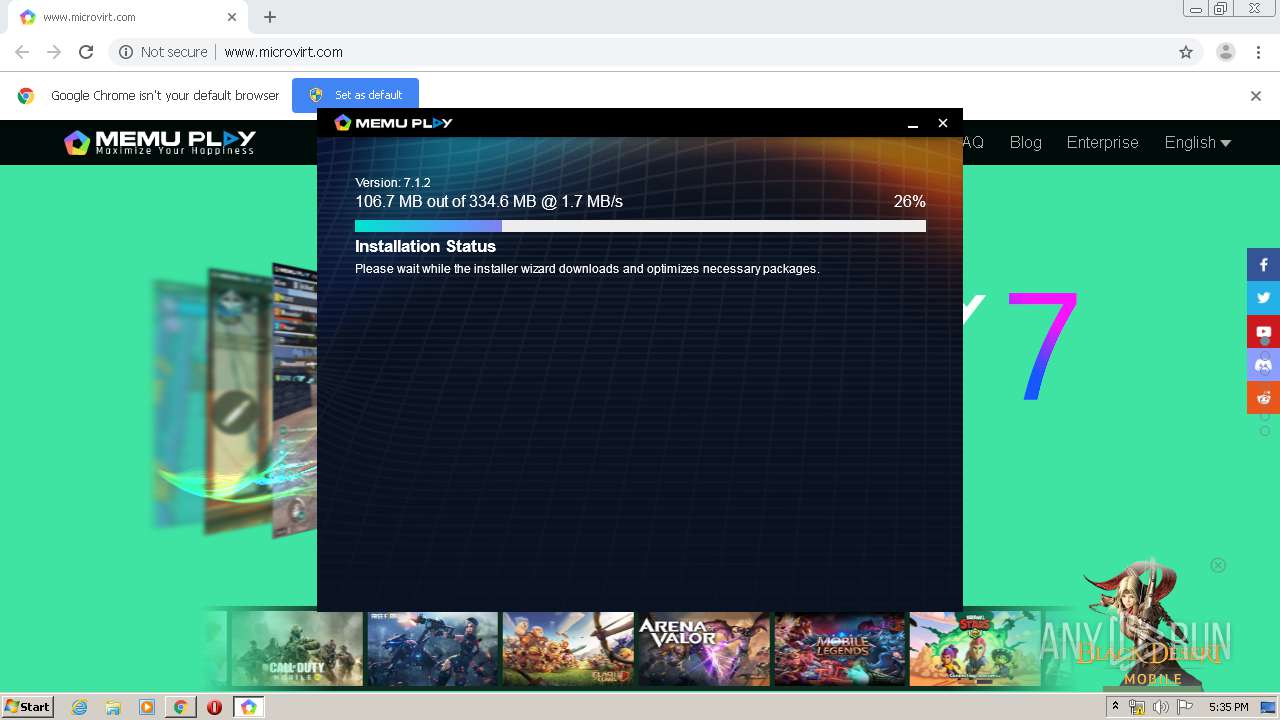
Task: Click the 26% progress percentage
Action: pyautogui.click(x=909, y=202)
